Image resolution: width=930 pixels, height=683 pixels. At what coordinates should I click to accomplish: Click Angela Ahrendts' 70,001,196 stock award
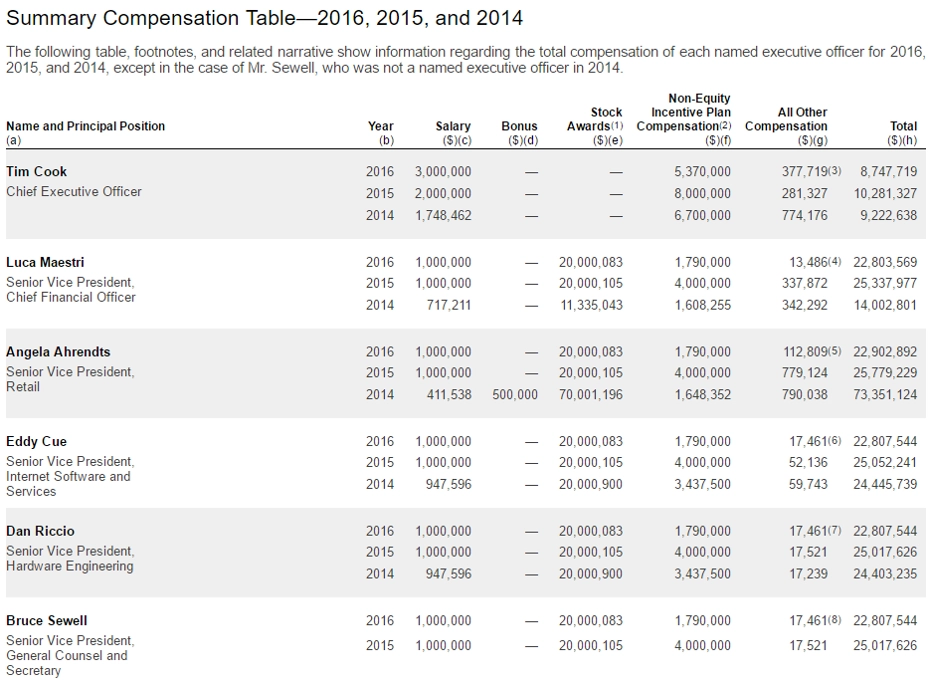click(591, 394)
